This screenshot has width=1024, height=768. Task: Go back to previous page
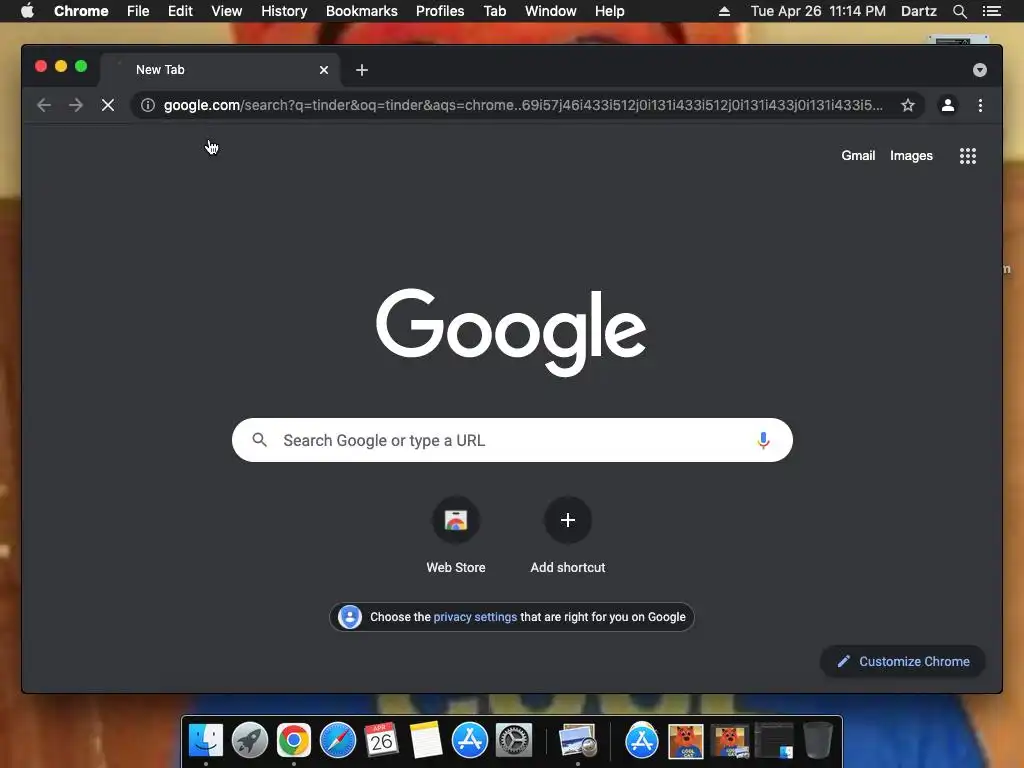44,105
